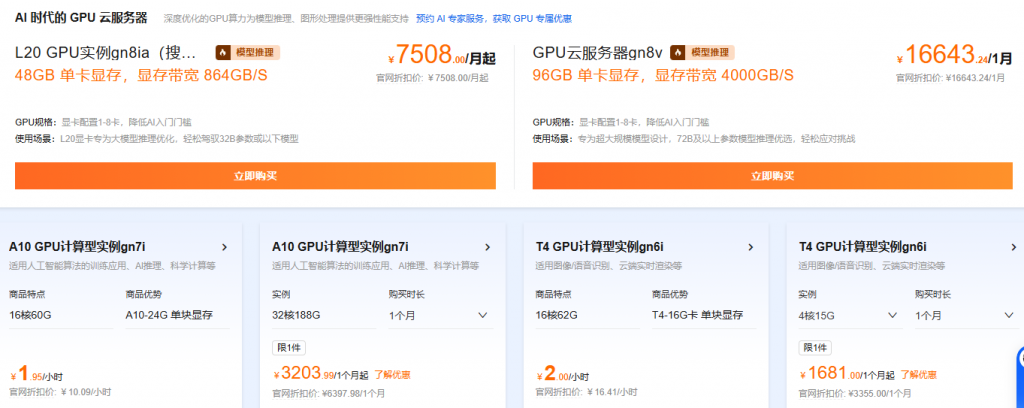Expand 购买时长 dropdown on the T4 gn6i card
Viewport: 1024px width, 408px height.
(x=965, y=315)
